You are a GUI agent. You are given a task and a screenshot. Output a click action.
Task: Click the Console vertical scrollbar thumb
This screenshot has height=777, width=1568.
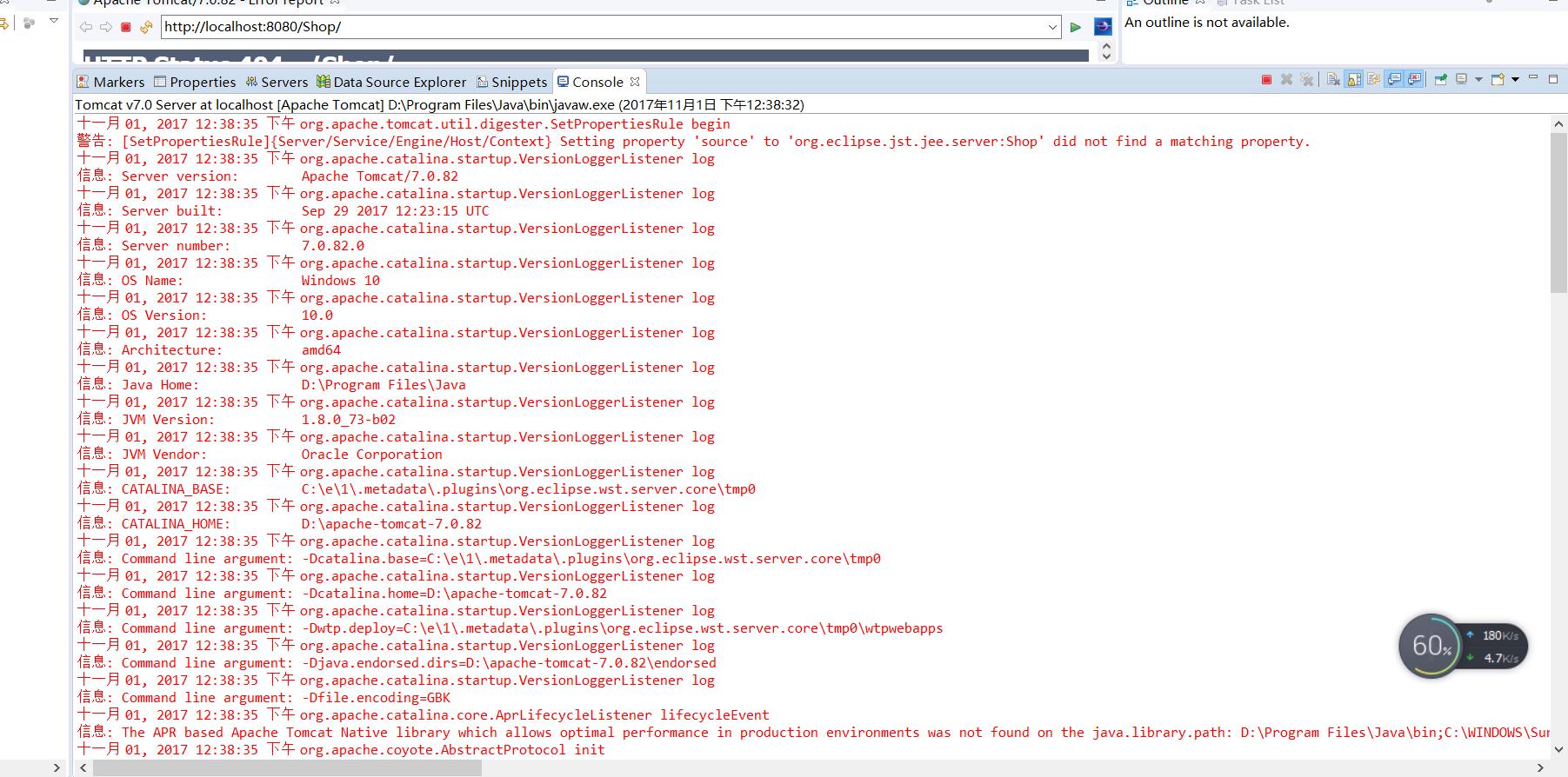click(1558, 213)
